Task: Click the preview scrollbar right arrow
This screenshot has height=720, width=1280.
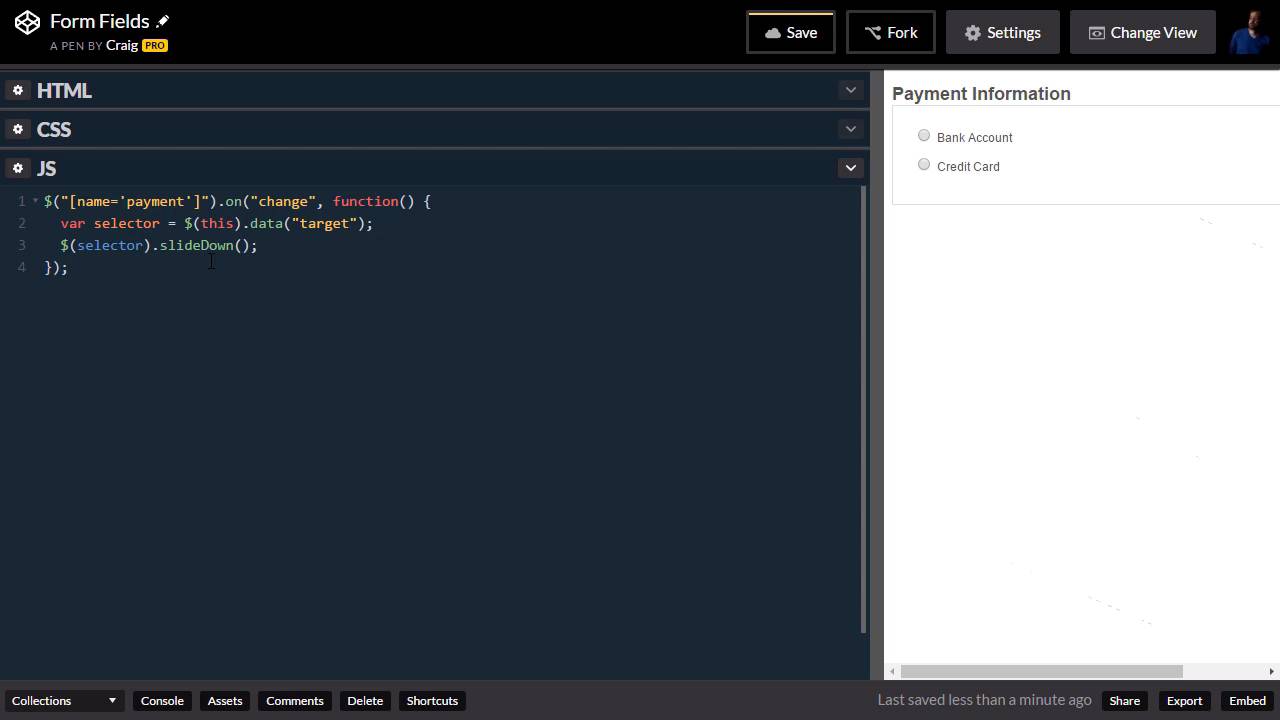Action: click(x=1271, y=671)
